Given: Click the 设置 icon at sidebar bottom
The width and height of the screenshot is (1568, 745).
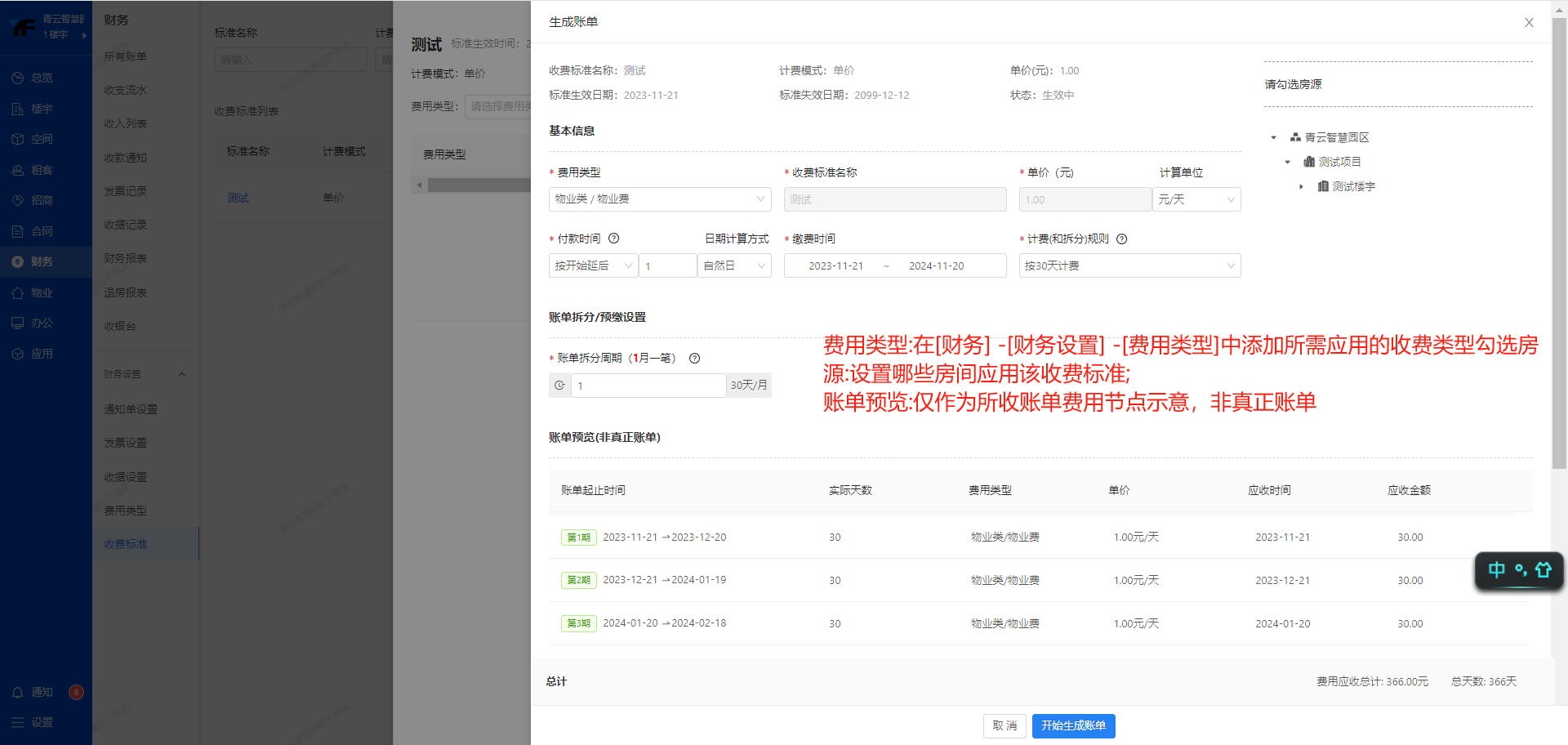Looking at the screenshot, I should point(17,722).
